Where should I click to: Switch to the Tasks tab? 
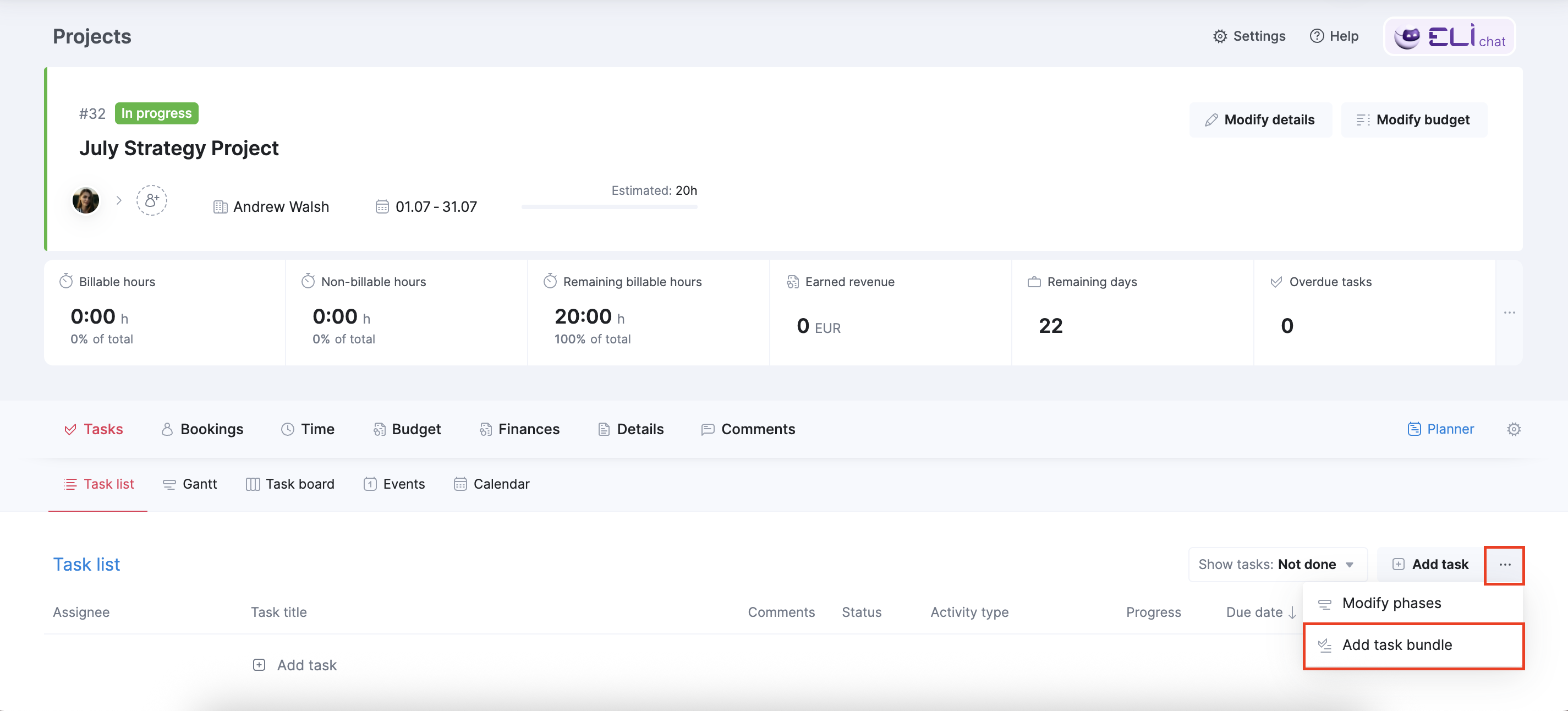coord(93,429)
